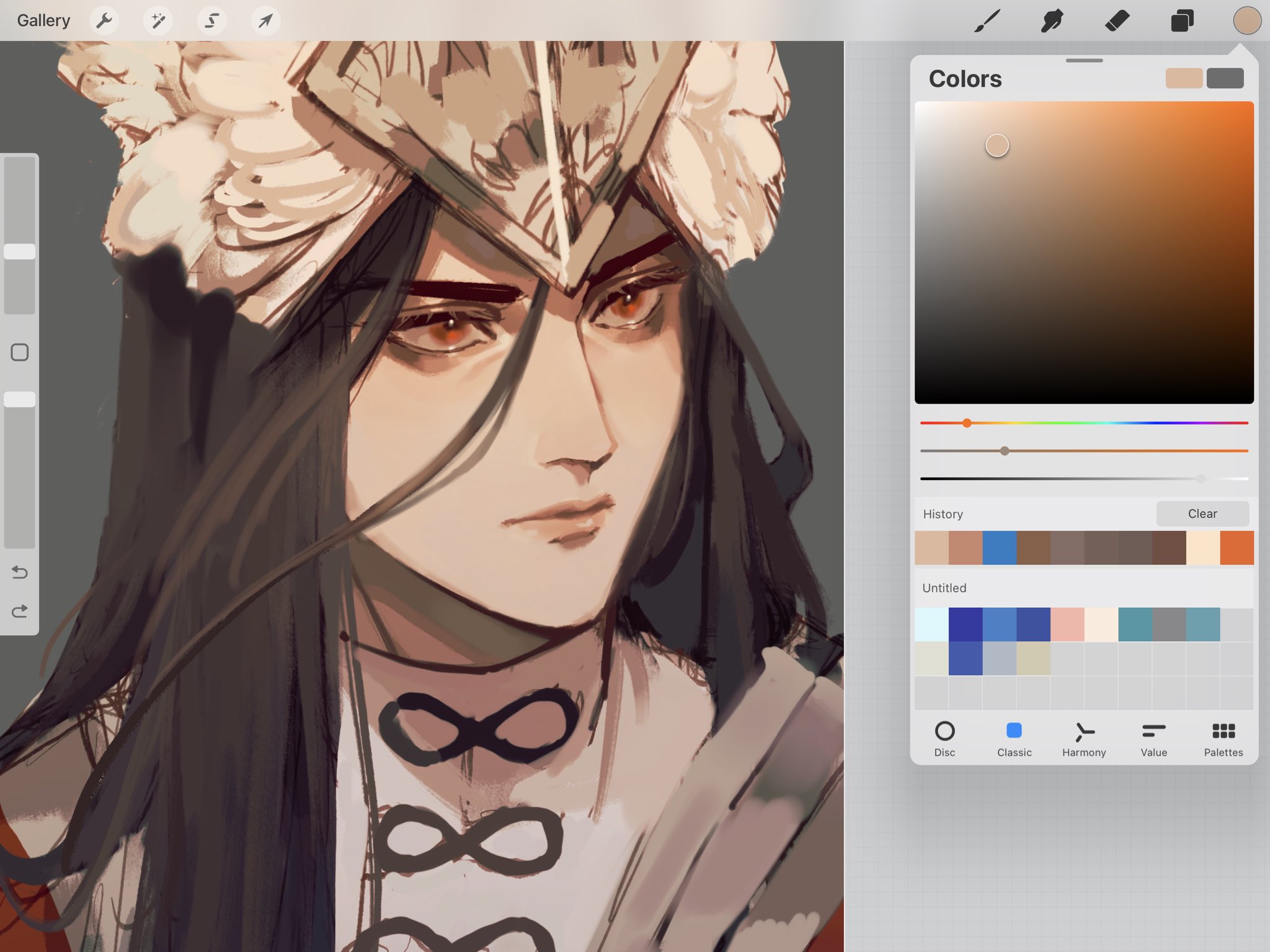
Task: Tap the color picker reticle in the classic square
Action: click(x=997, y=146)
